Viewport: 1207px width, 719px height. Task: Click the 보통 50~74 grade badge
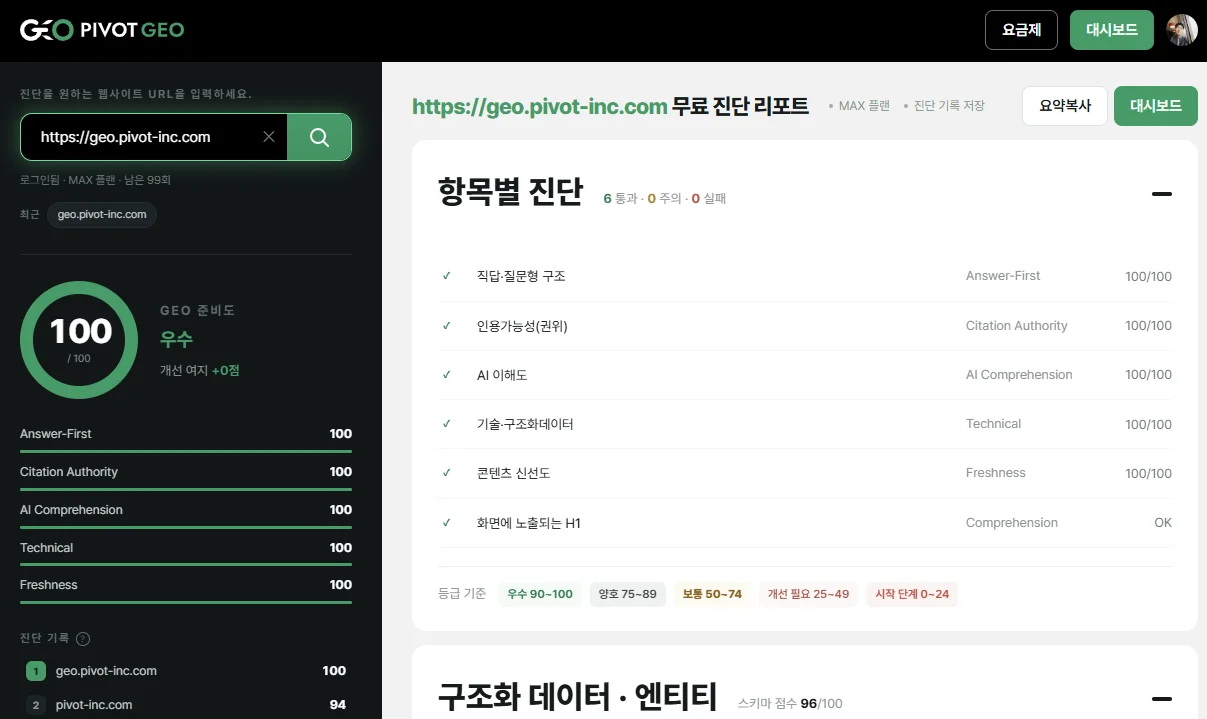click(x=712, y=594)
